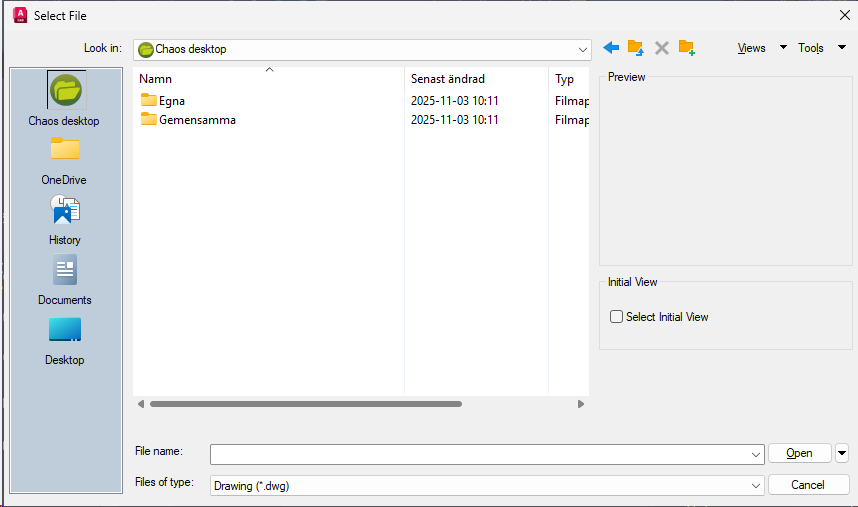Viewport: 858px width, 507px height.
Task: Select Chaos desktop in the places sidebar
Action: 65,100
